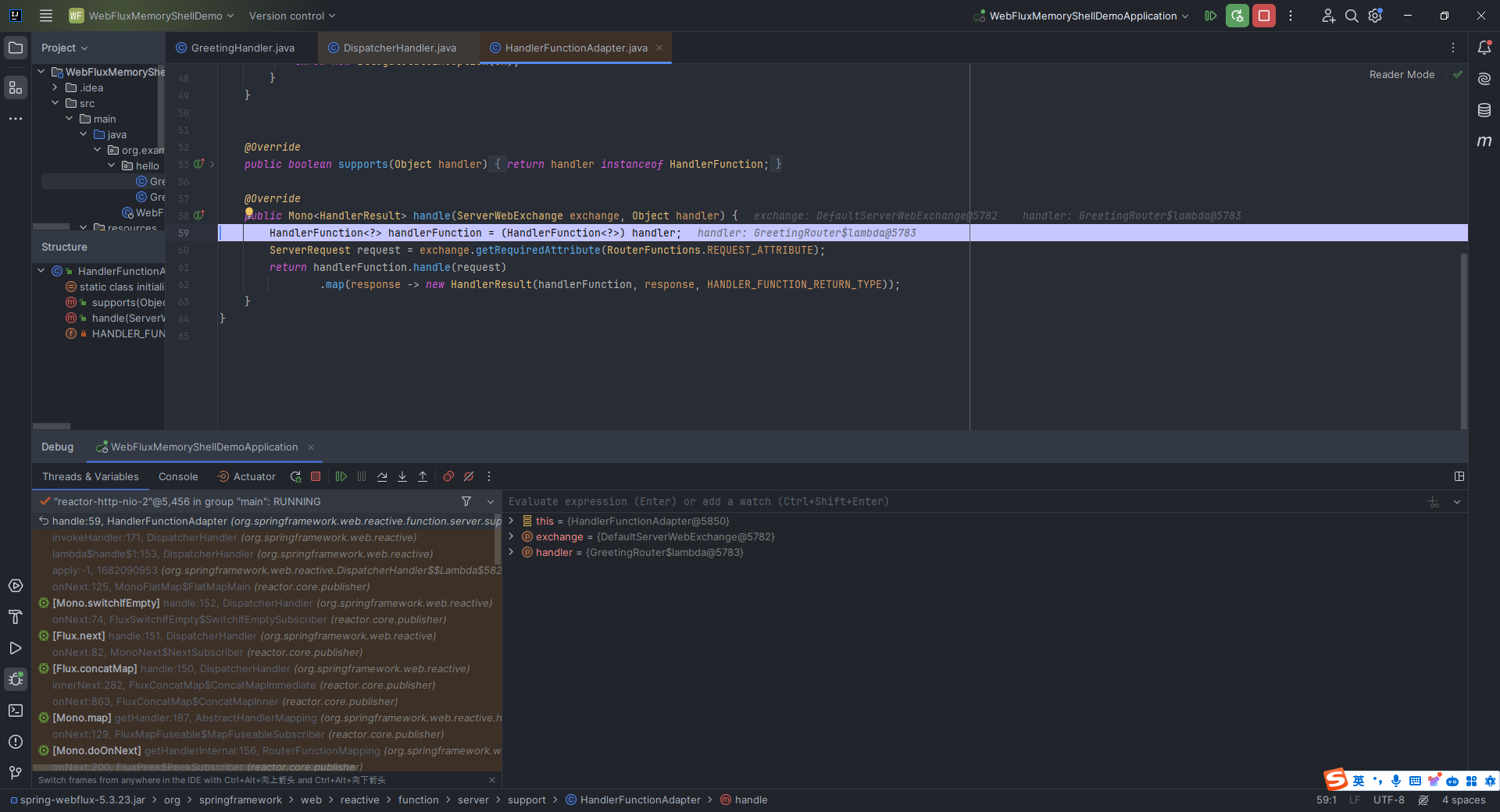Open the Project tool window icon

pyautogui.click(x=16, y=48)
